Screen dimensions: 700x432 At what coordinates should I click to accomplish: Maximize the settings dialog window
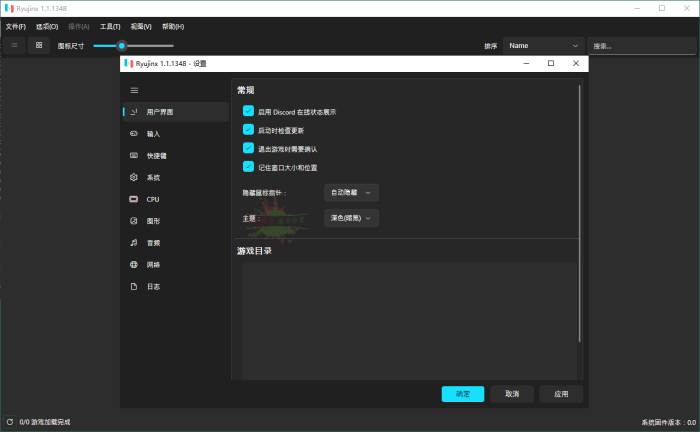tap(551, 63)
